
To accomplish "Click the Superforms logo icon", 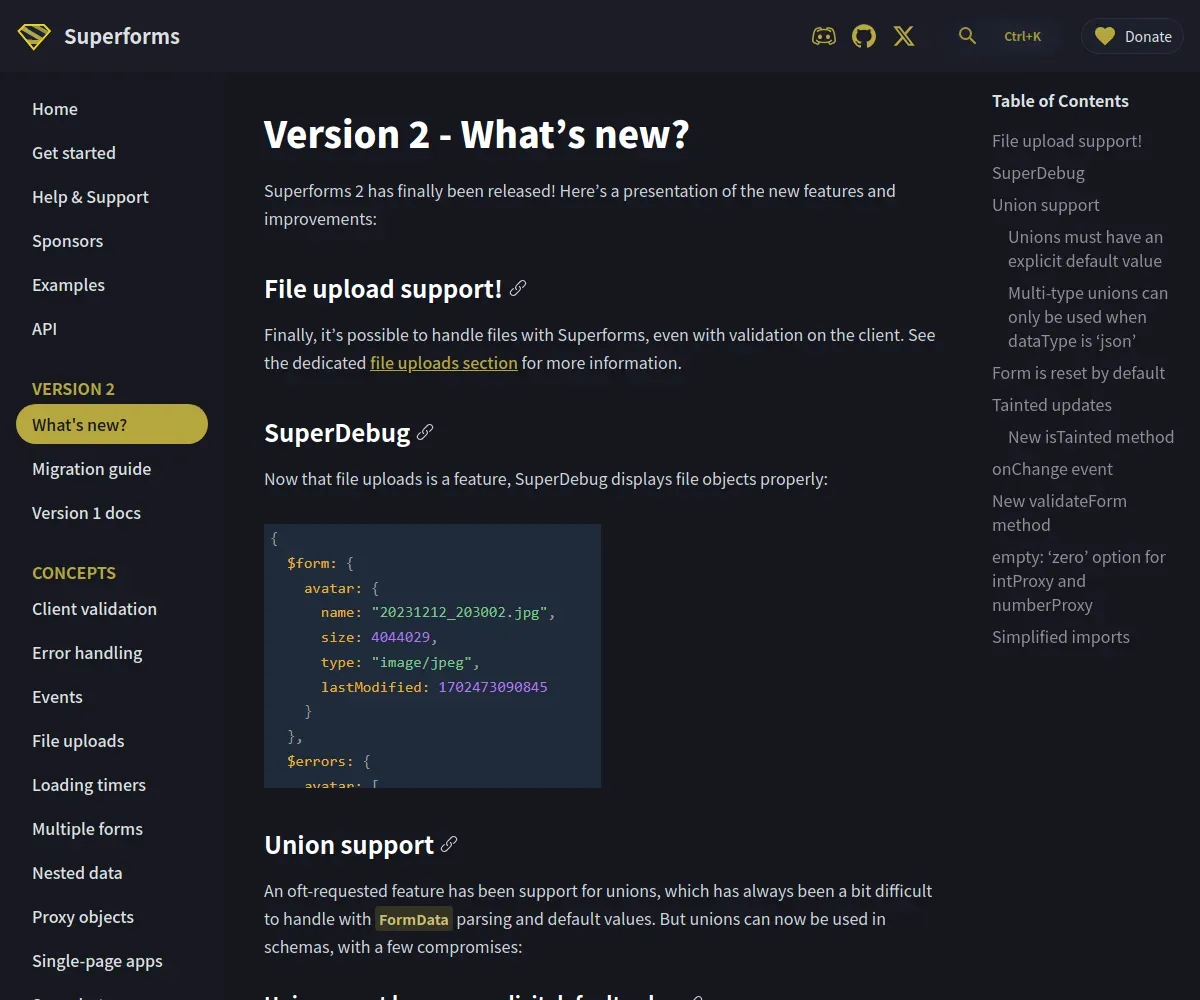I will coord(34,37).
